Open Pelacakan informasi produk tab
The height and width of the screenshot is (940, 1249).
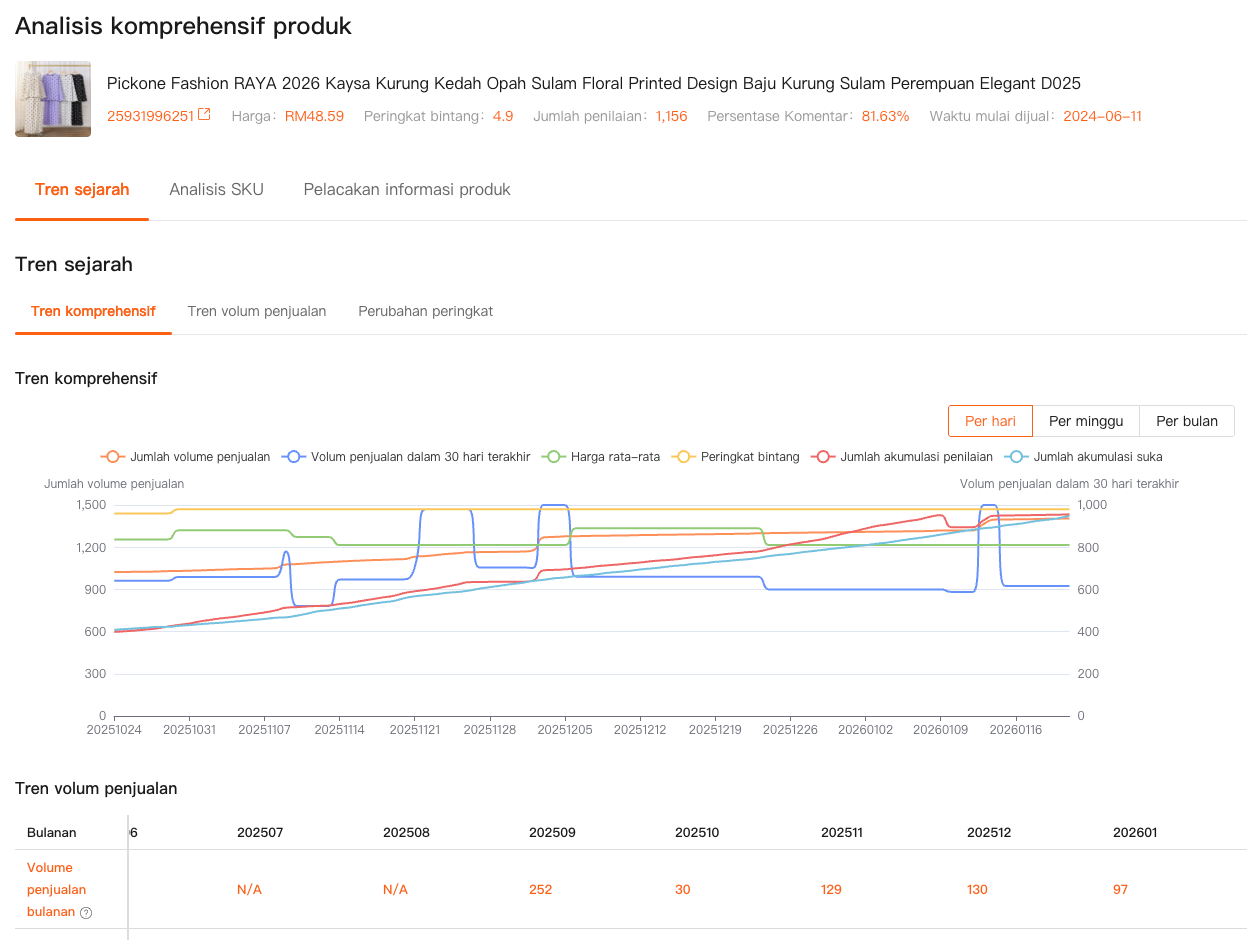click(407, 190)
